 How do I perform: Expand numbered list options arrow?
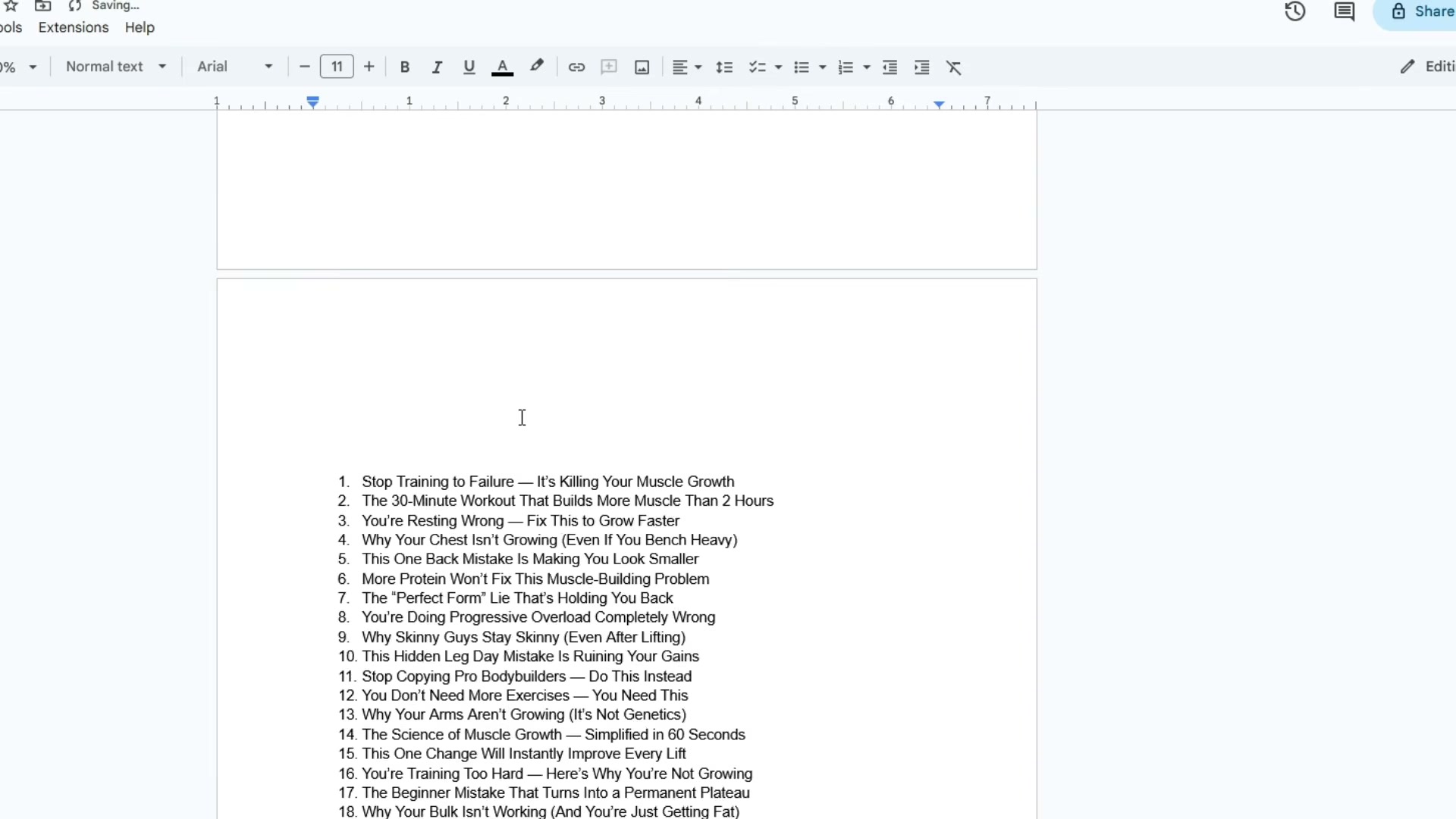(866, 67)
